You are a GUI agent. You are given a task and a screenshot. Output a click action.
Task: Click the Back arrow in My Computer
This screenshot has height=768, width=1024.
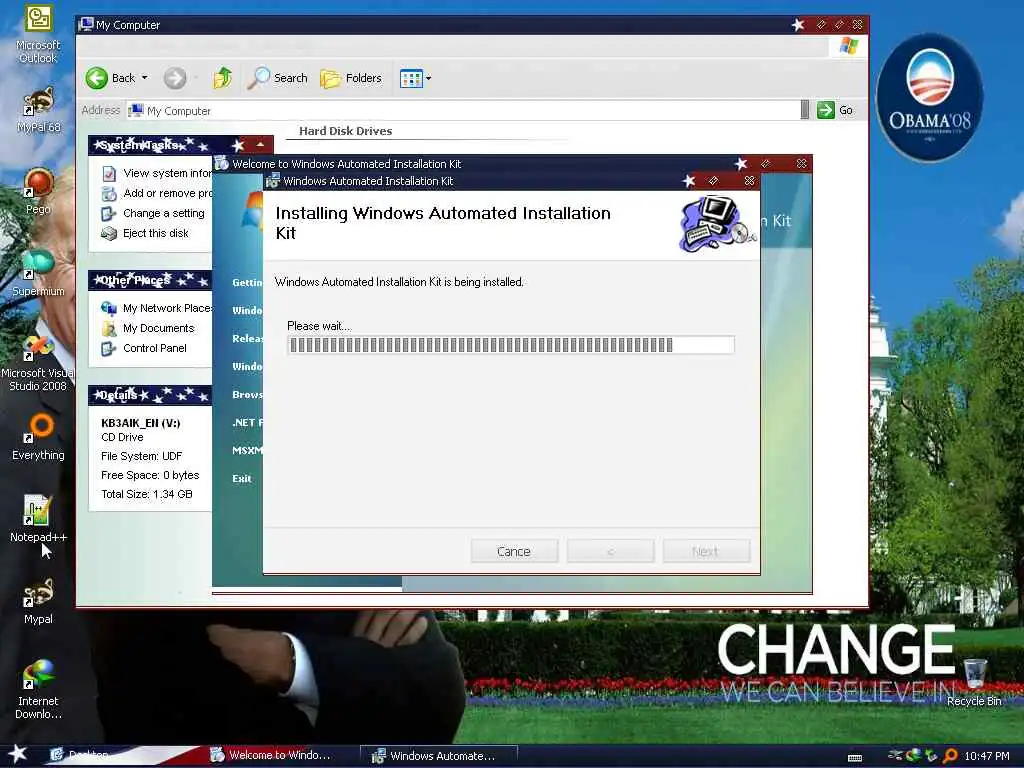pos(110,78)
